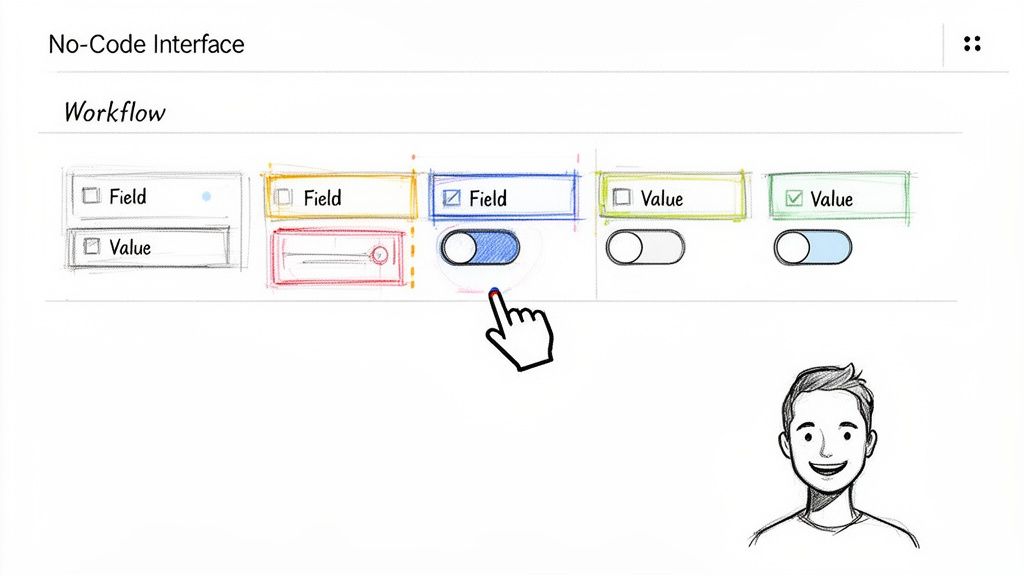This screenshot has height=576, width=1024.
Task: Uncheck the green-outlined Value checkbox
Action: 794,199
